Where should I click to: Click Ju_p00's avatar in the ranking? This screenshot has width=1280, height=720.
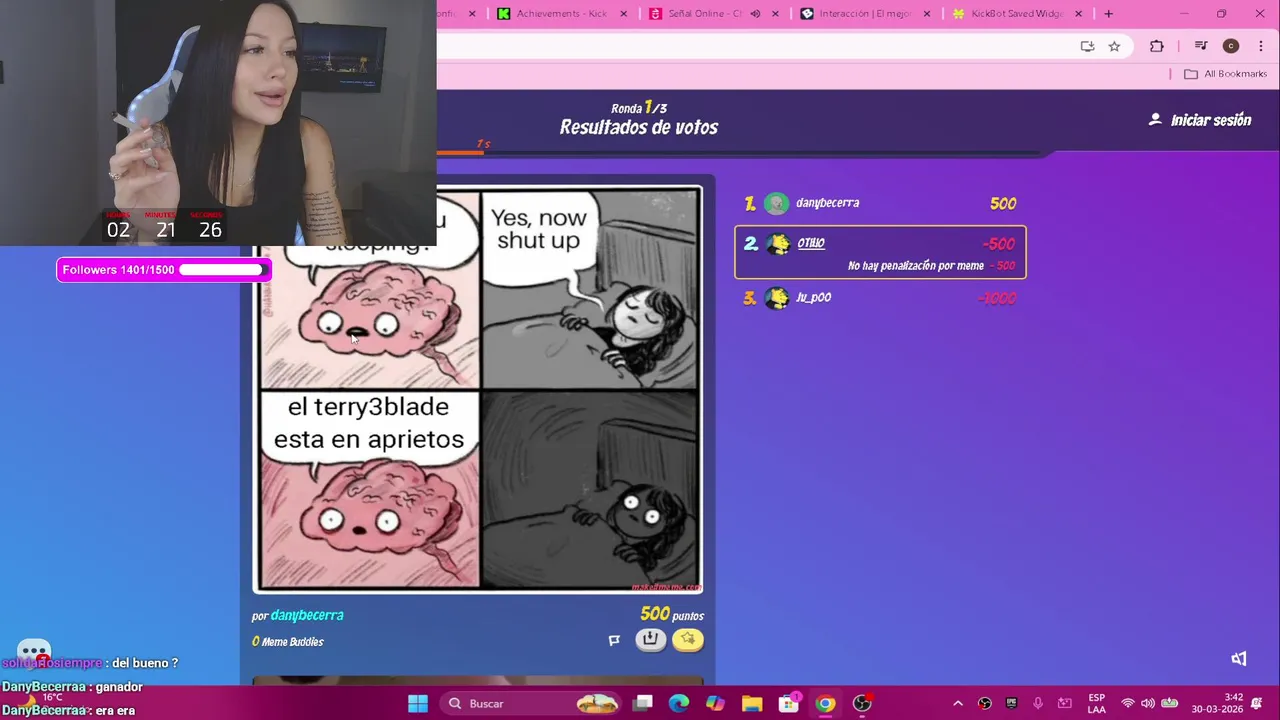776,298
